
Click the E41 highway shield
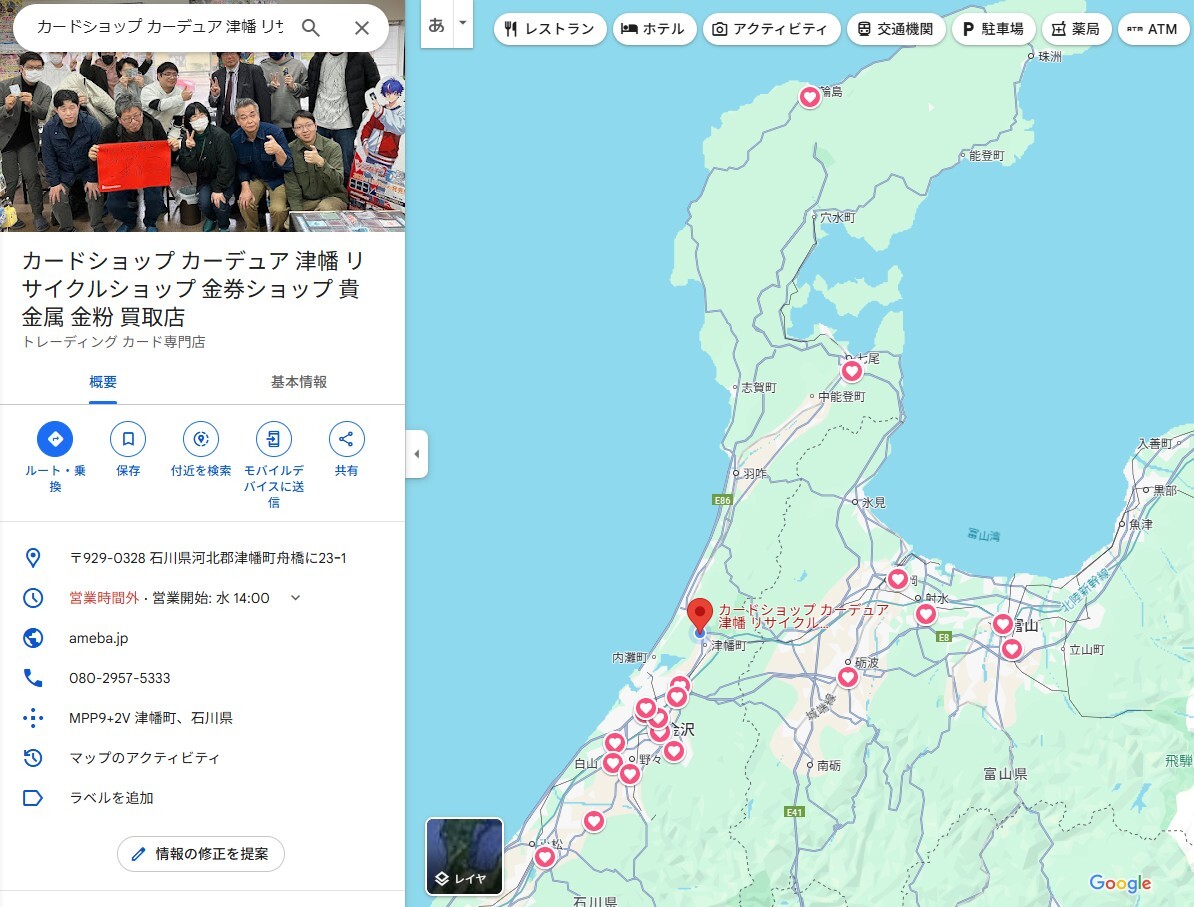point(794,812)
